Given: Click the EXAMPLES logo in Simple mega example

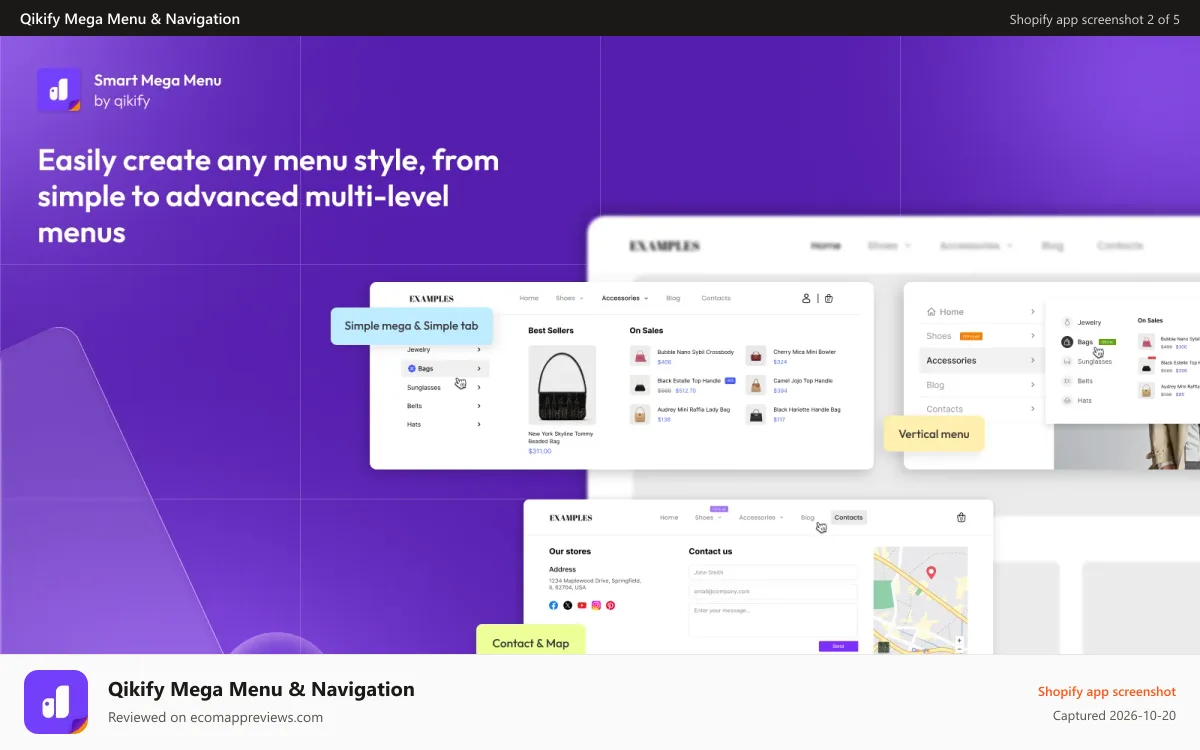Looking at the screenshot, I should coord(431,298).
